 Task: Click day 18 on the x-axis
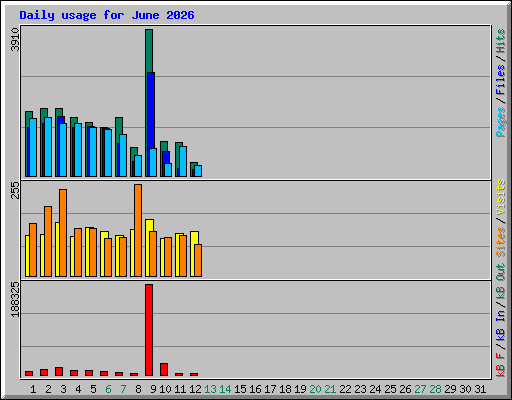pos(285,389)
